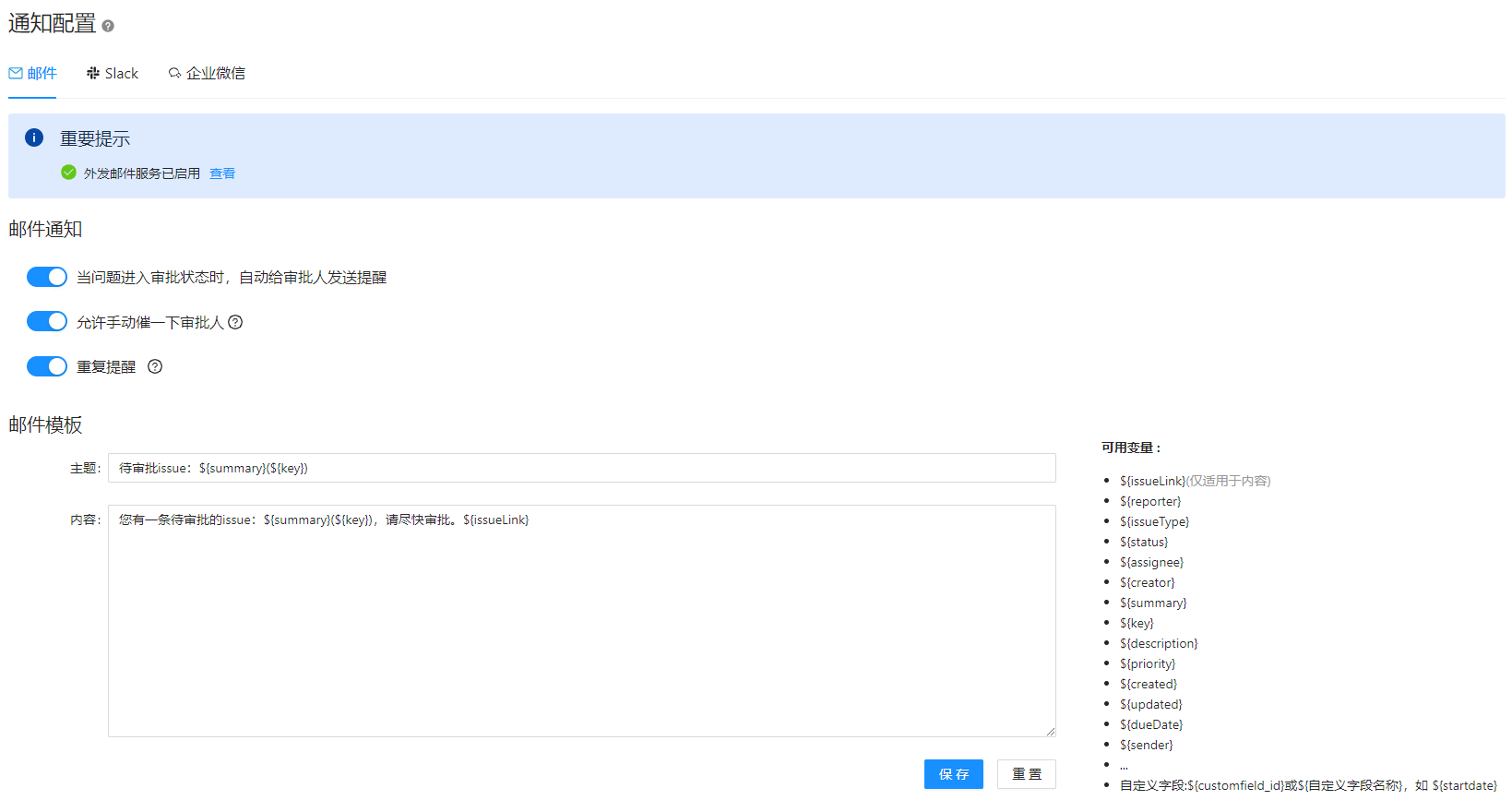Disable the auto-remind approver toggle for 审批状态

tap(47, 277)
